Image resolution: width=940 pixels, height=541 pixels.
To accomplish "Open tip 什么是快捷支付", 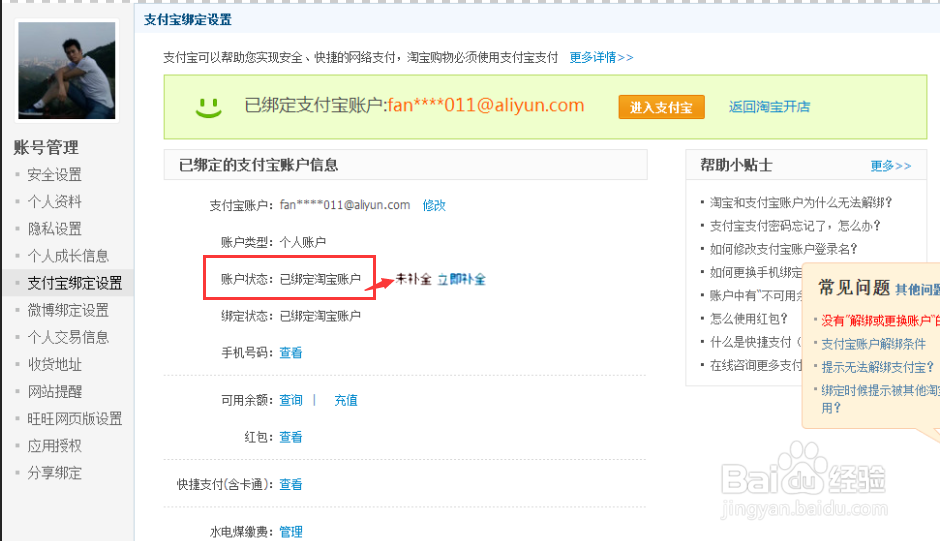I will tap(755, 342).
